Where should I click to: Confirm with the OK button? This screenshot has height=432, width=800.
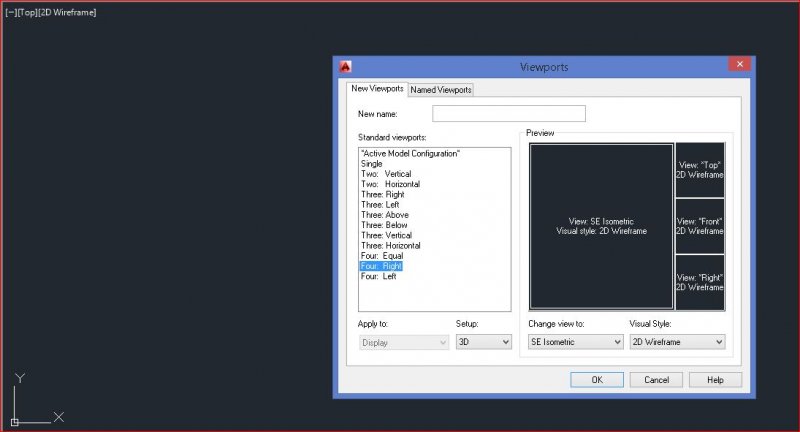(x=597, y=379)
